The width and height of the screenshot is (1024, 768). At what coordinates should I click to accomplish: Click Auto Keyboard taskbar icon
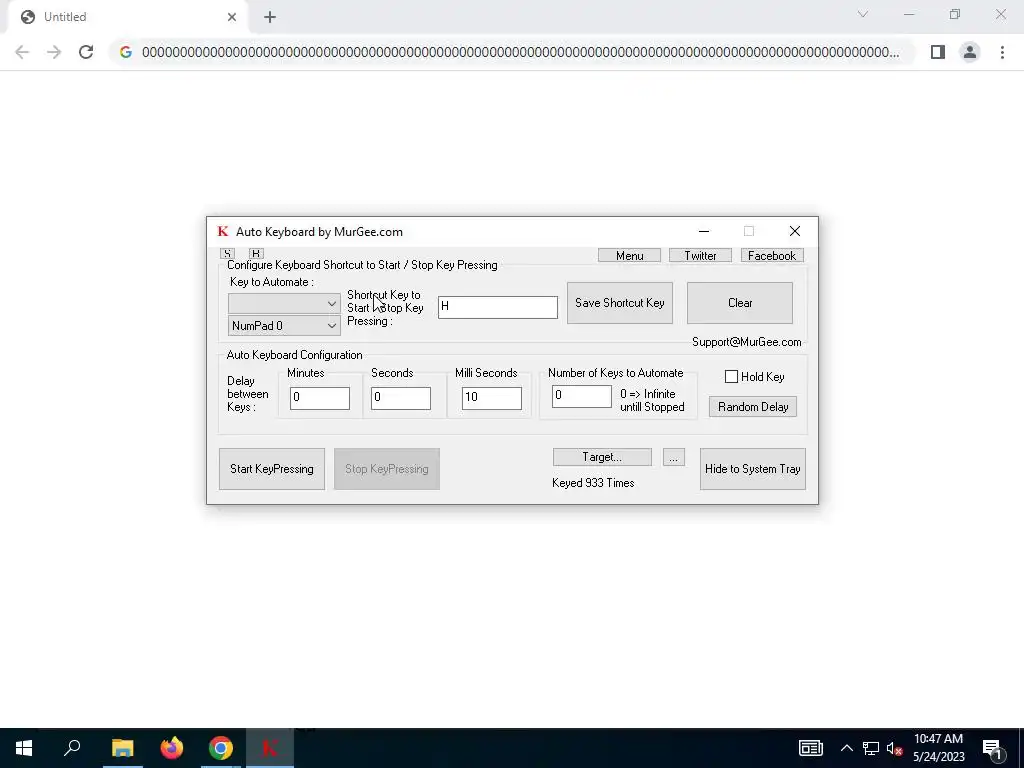tap(270, 748)
